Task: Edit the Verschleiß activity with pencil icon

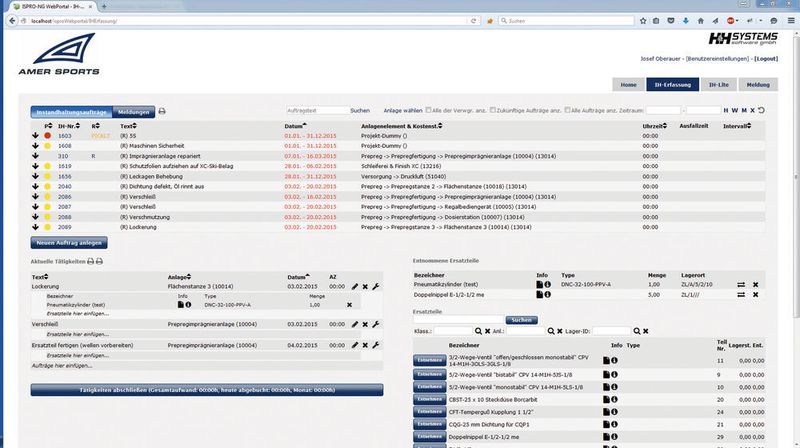Action: (x=355, y=325)
